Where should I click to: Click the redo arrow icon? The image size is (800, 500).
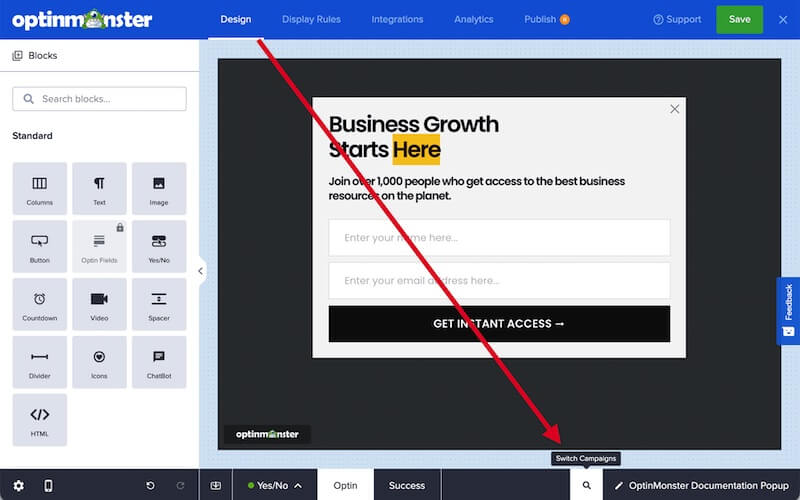pyautogui.click(x=180, y=486)
